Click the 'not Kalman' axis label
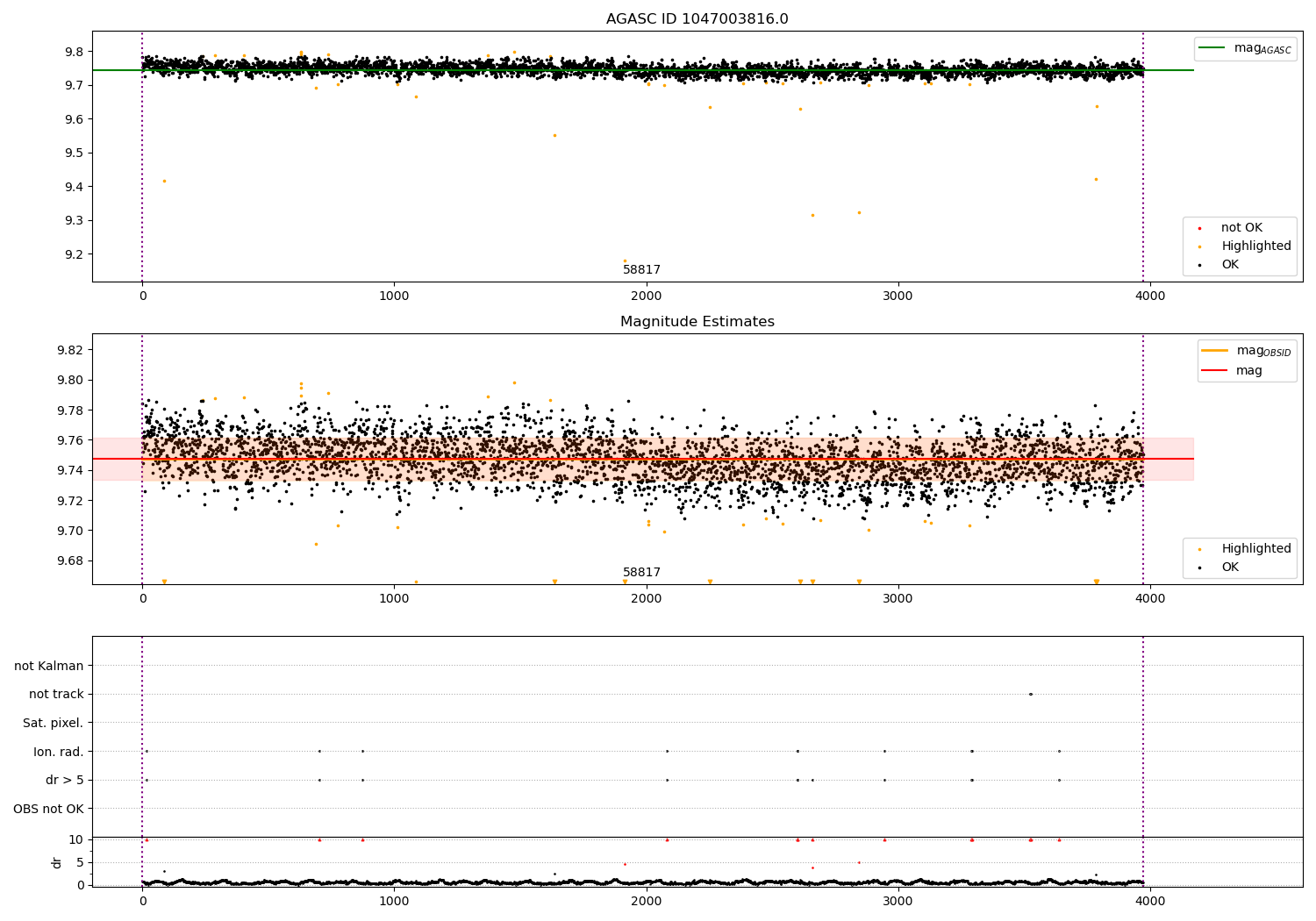 [x=49, y=666]
